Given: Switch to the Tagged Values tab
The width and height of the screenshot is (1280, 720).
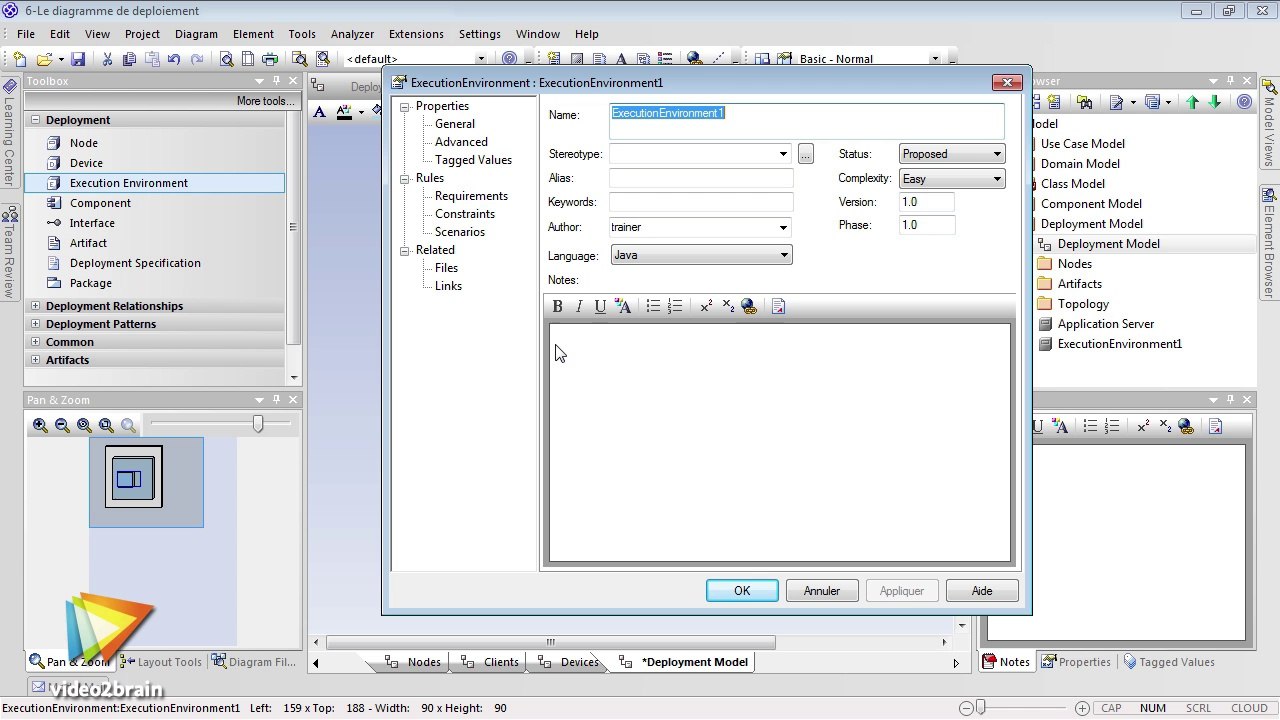Looking at the screenshot, I should (1168, 662).
